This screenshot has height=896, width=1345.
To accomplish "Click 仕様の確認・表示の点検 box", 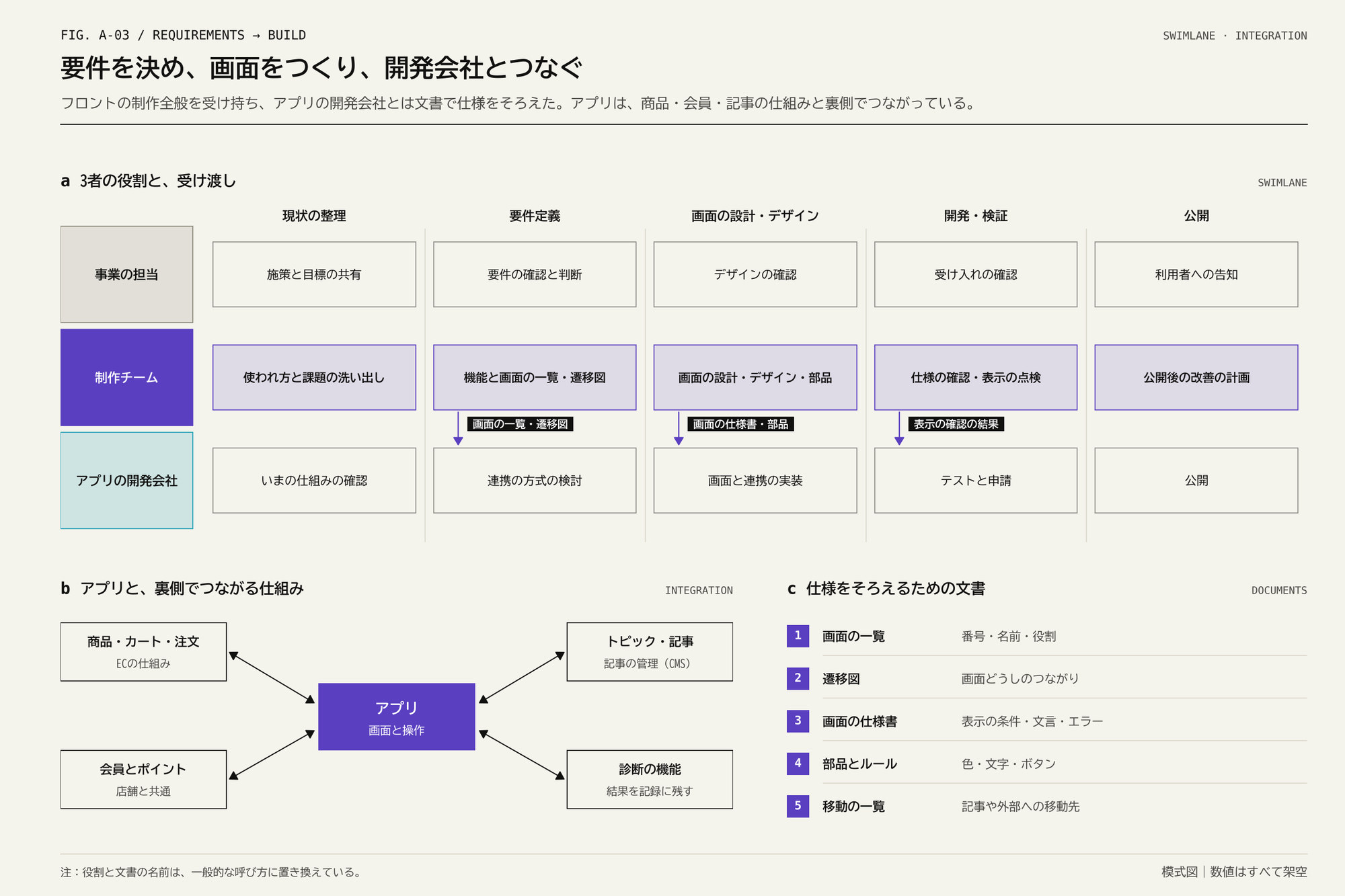I will [976, 377].
